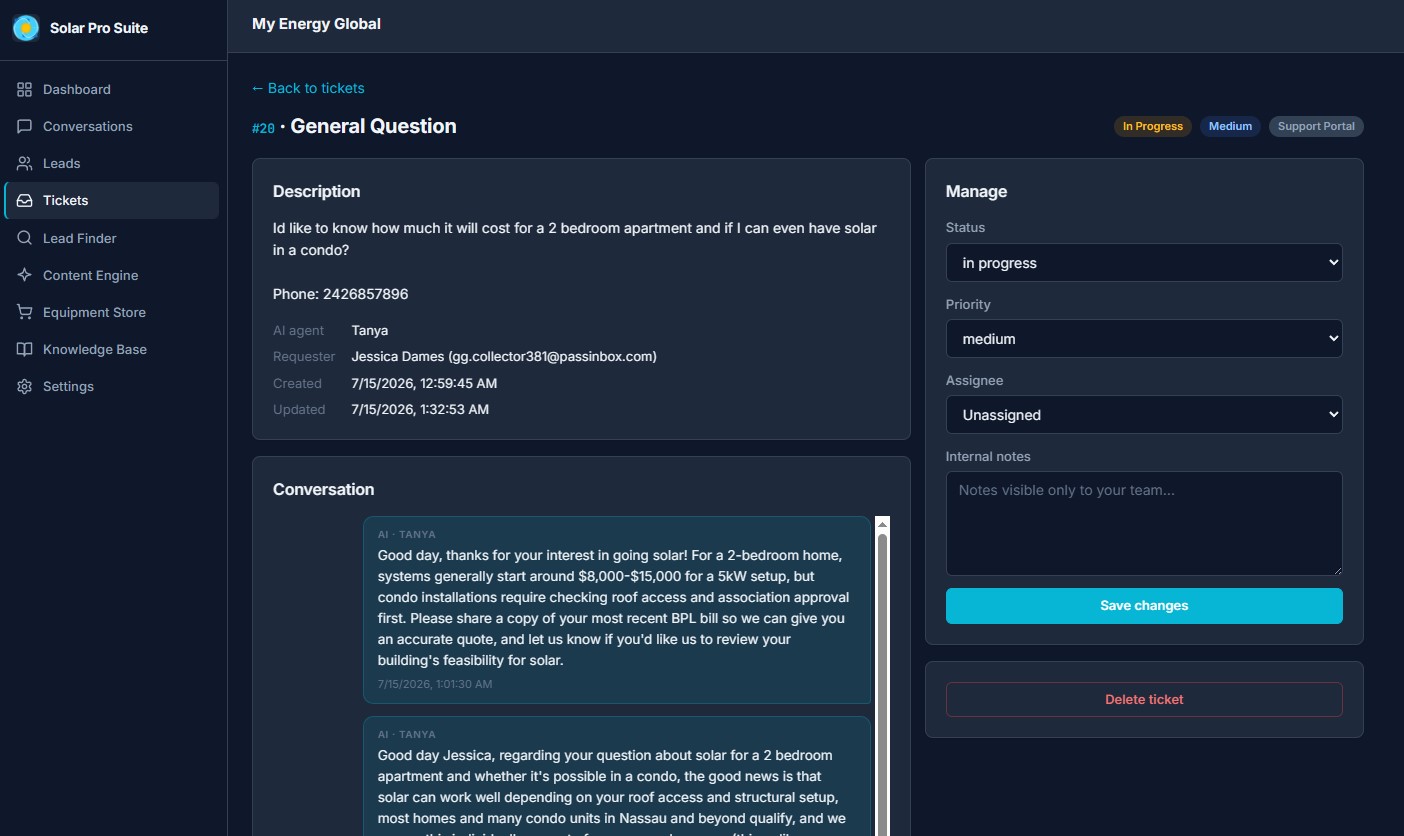The width and height of the screenshot is (1404, 836).
Task: Open the Assignee dropdown showing Unassigned
Action: point(1144,415)
